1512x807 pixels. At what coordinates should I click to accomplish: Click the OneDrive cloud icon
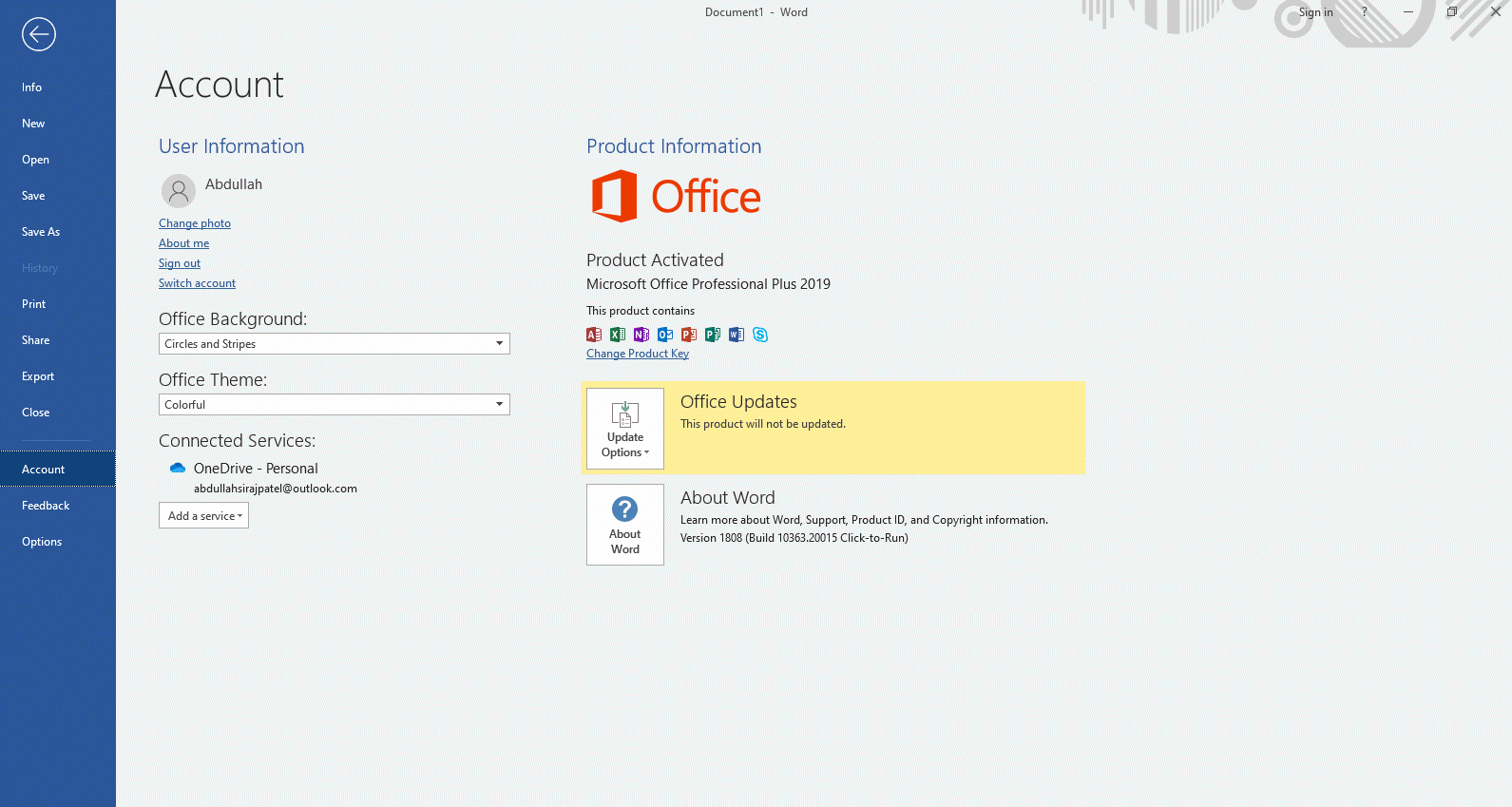click(178, 468)
